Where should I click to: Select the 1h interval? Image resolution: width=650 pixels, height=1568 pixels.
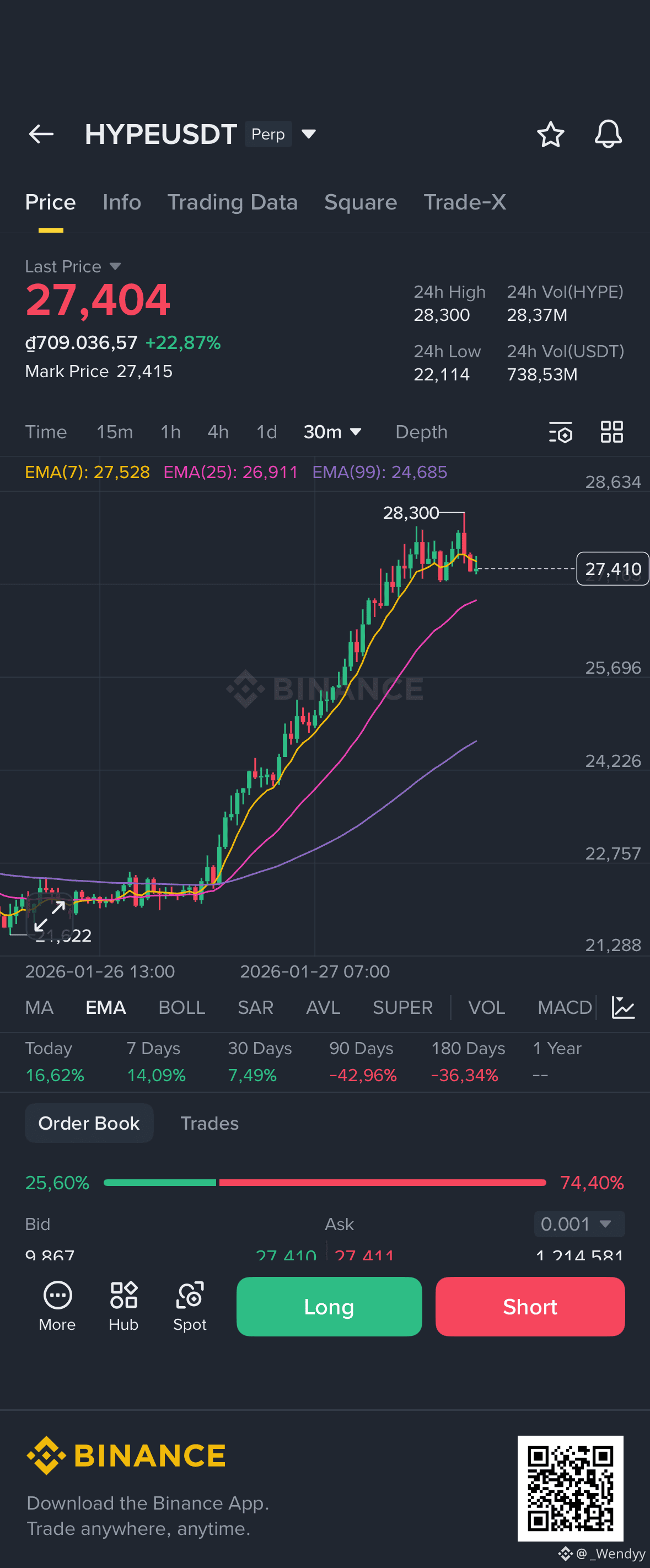click(x=170, y=432)
